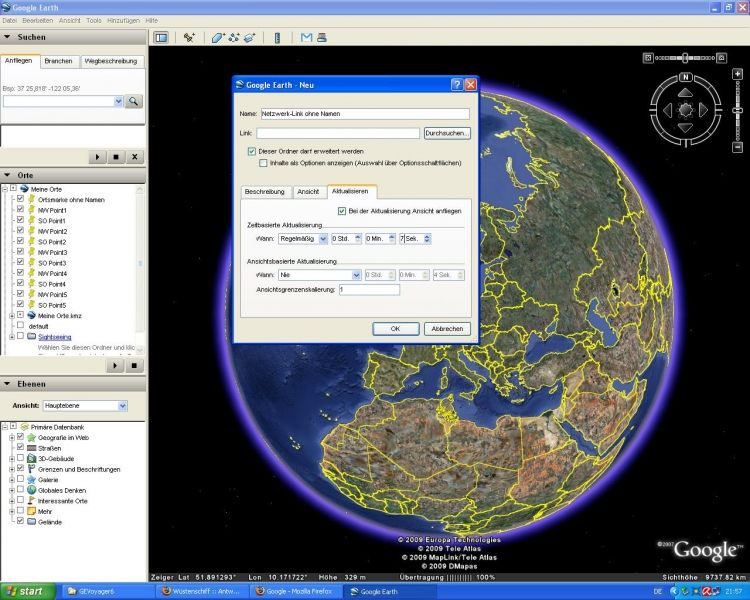750x600 pixels.
Task: Click stop in the search results panel
Action: coord(116,157)
